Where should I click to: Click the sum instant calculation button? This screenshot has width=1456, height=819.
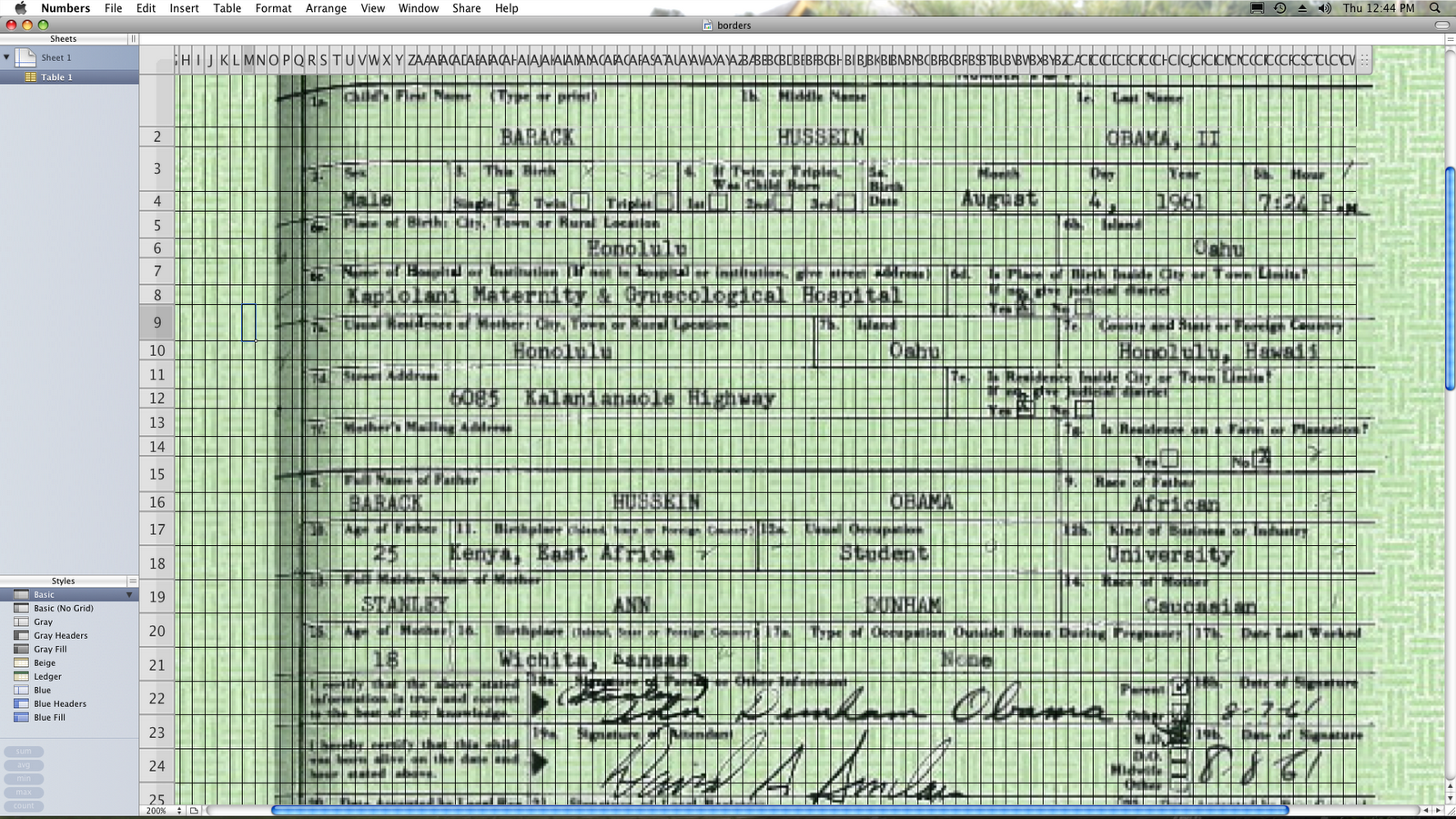coord(24,752)
